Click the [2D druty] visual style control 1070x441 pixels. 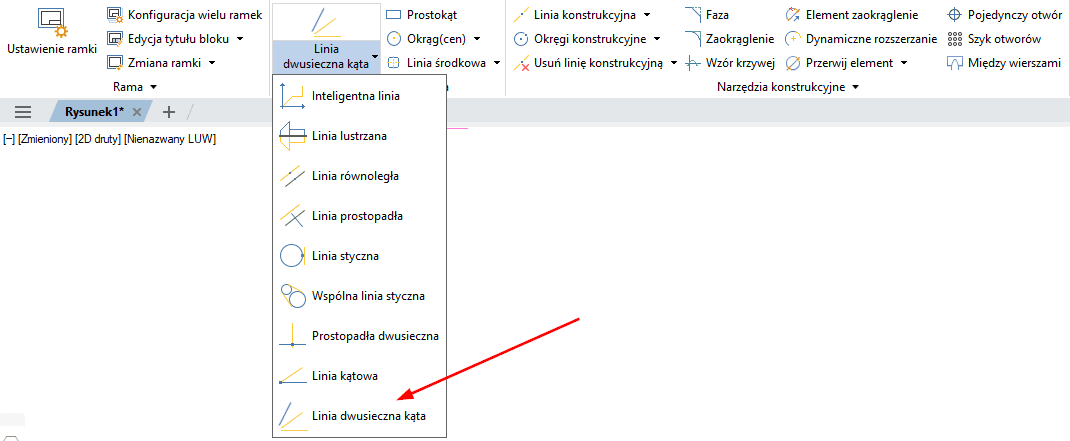pyautogui.click(x=98, y=139)
